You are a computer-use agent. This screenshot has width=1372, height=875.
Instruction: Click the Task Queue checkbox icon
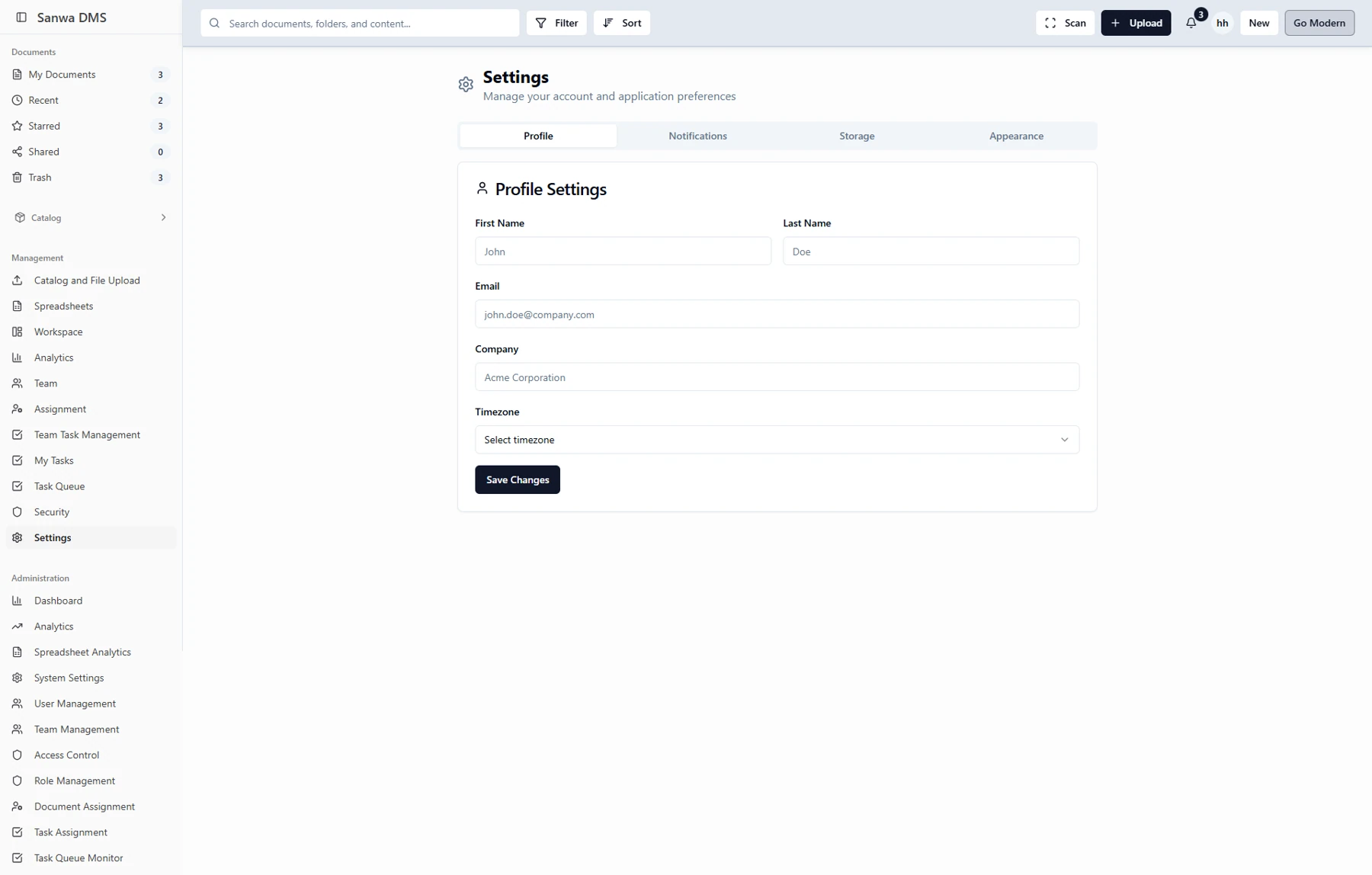pos(17,486)
